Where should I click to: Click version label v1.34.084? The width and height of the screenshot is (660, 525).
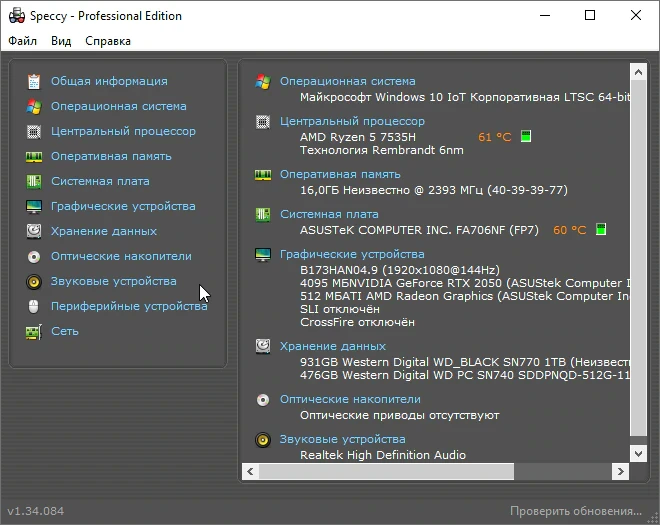pos(36,511)
